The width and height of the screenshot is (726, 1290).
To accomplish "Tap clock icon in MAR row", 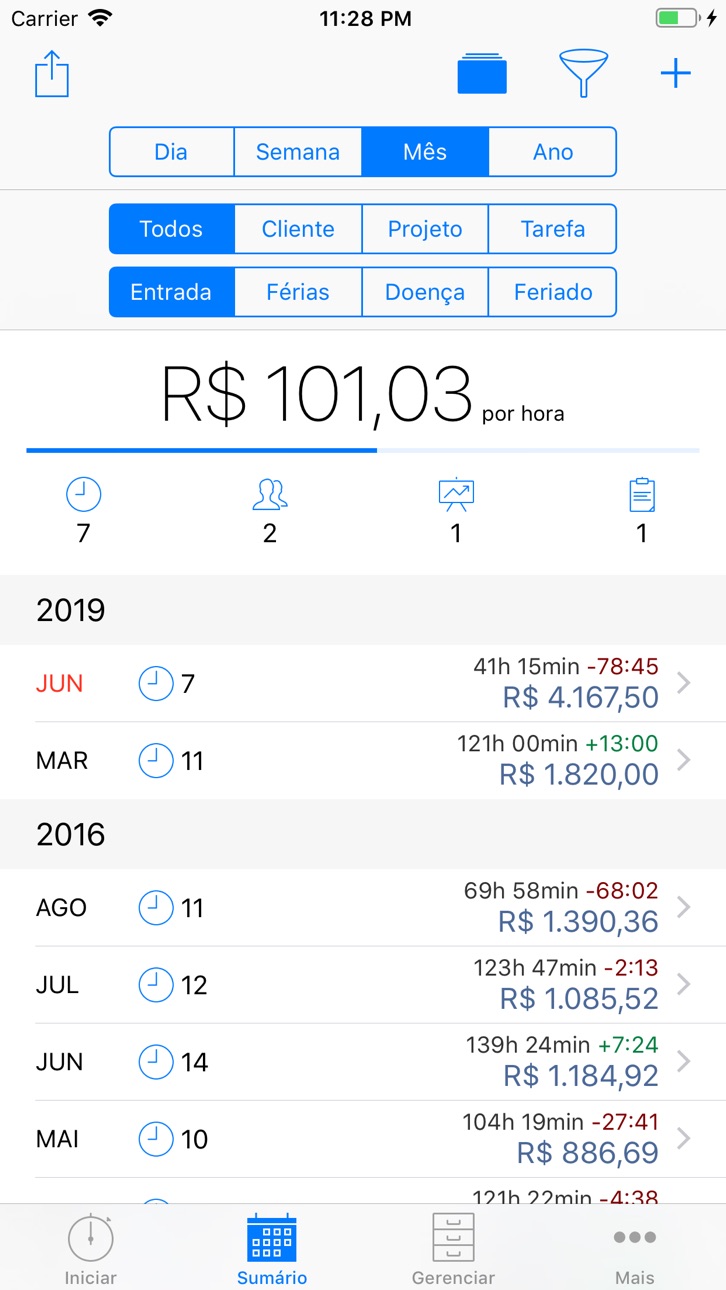I will point(155,761).
